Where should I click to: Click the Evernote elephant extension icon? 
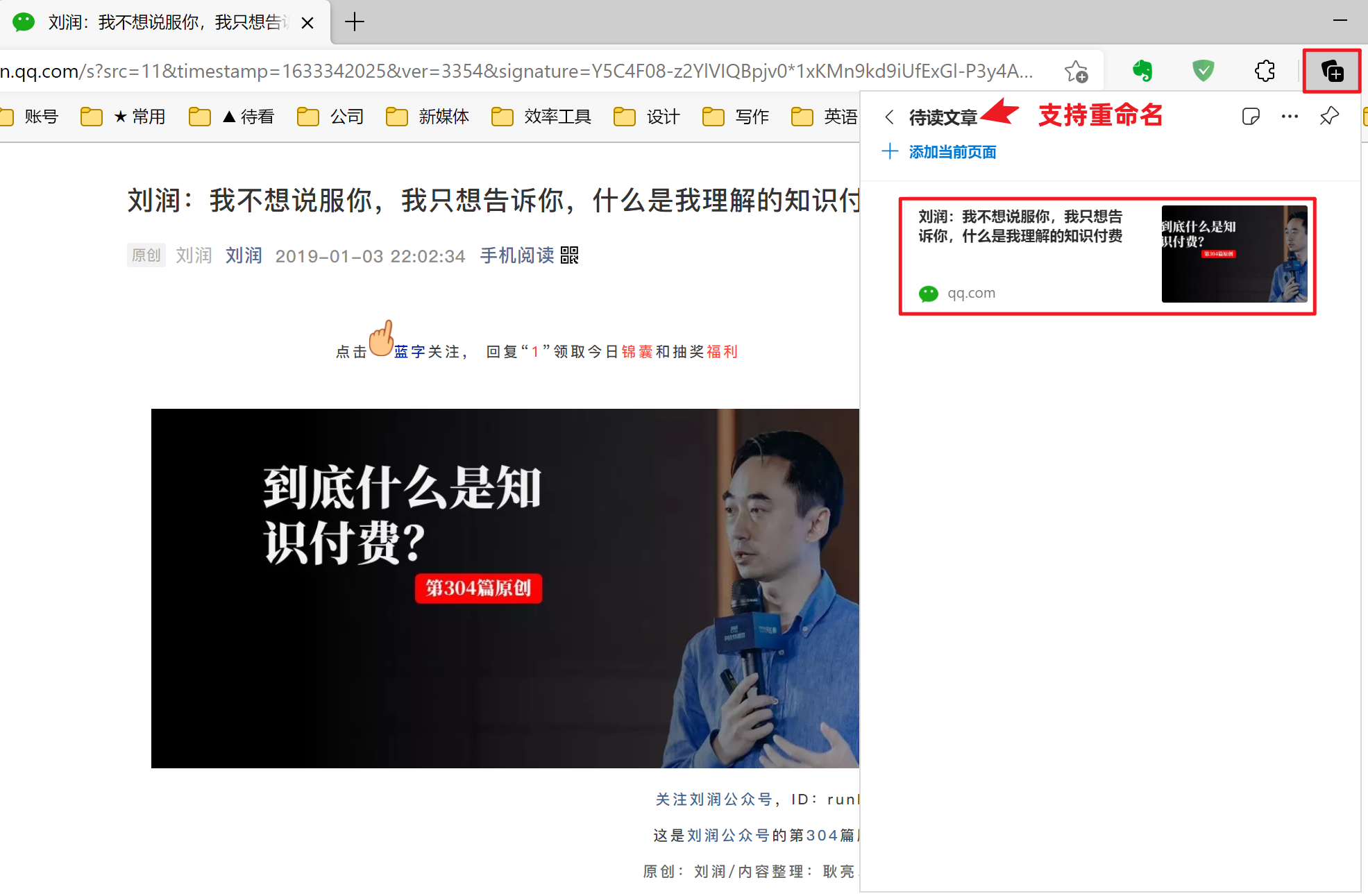1142,71
